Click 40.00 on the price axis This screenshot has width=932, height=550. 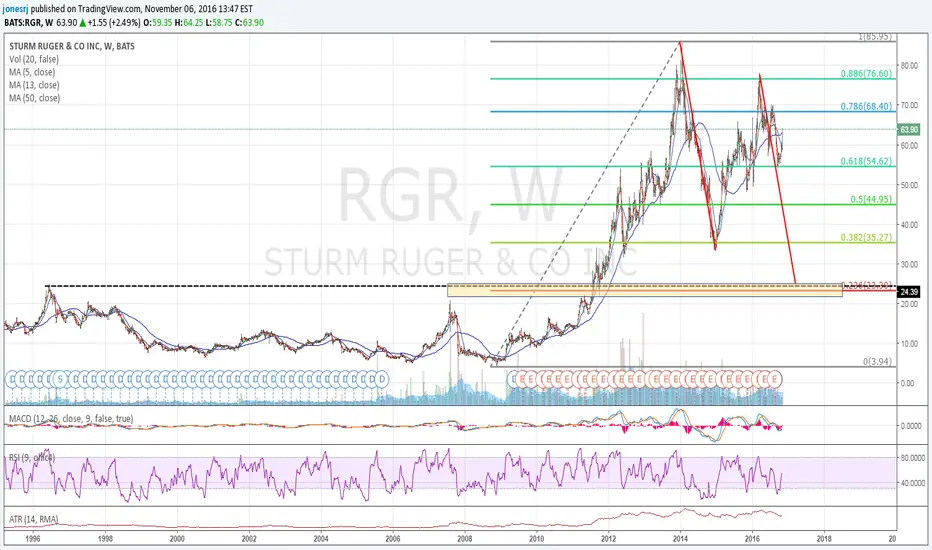click(909, 225)
